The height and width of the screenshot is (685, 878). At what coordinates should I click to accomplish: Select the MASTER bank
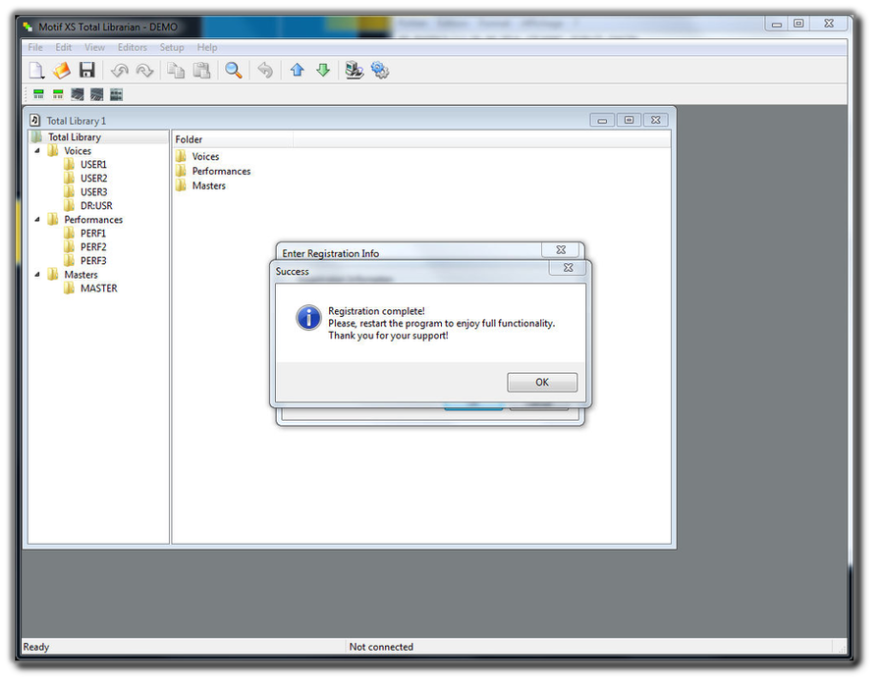(99, 288)
